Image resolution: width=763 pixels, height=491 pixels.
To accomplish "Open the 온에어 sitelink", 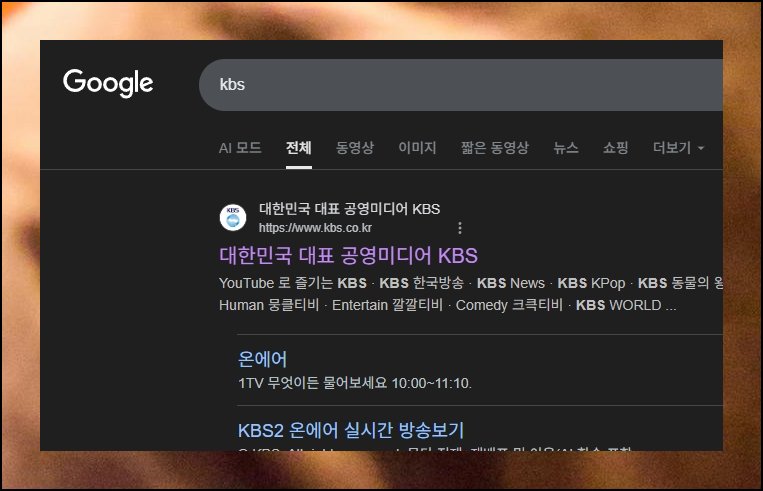I will [x=262, y=359].
